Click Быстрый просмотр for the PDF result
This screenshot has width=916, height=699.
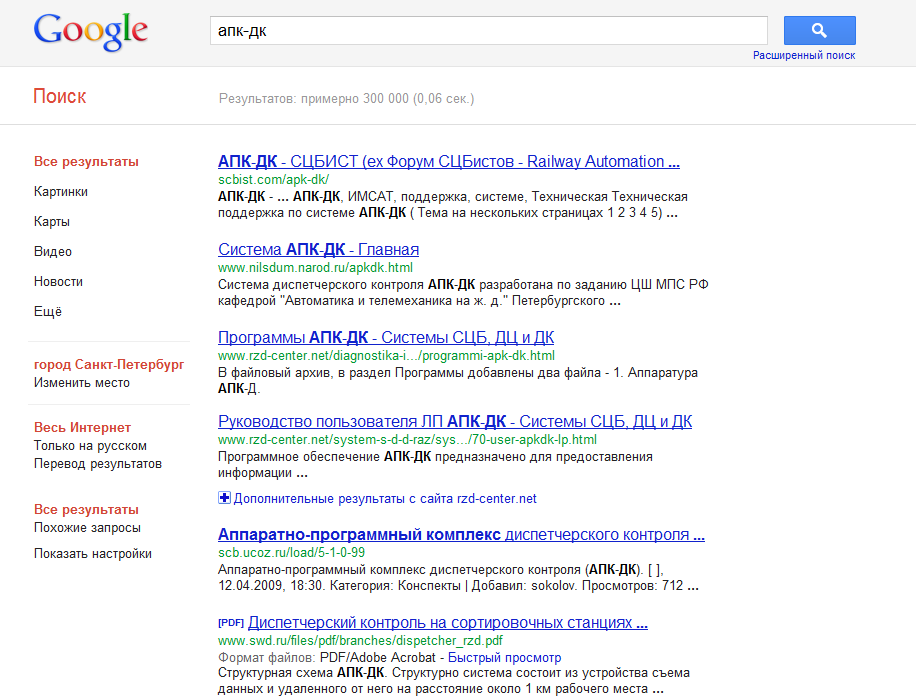[x=504, y=658]
